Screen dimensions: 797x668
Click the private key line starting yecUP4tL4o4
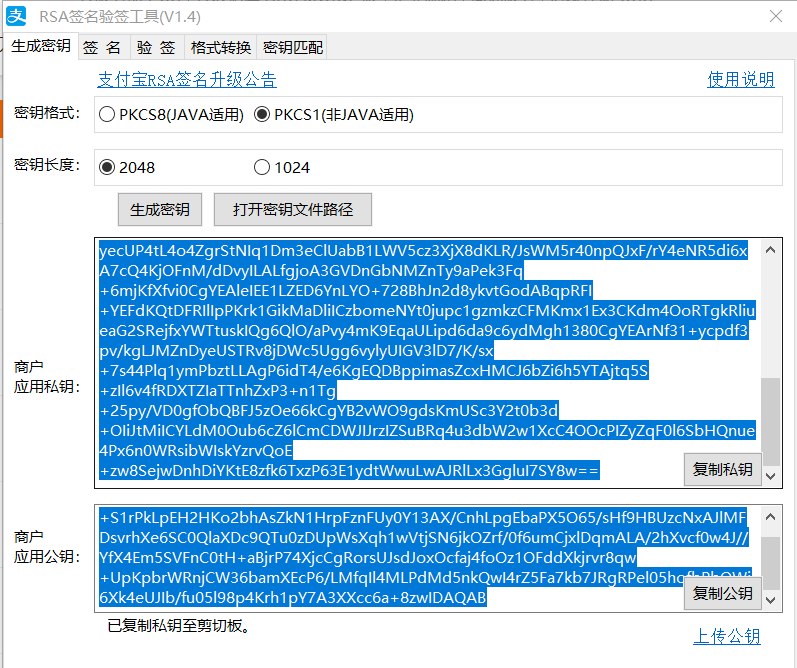(x=423, y=251)
